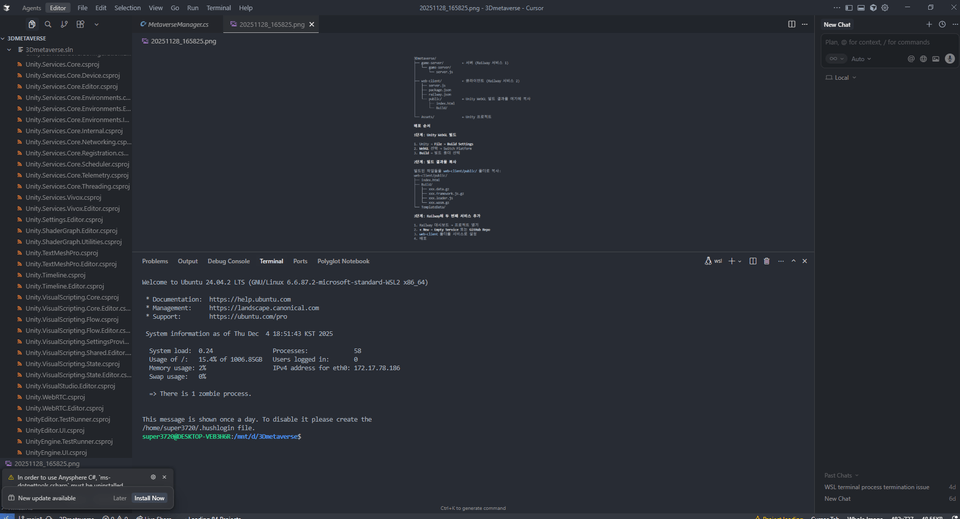This screenshot has height=519, width=960.
Task: Split the terminal
Action: [x=752, y=261]
